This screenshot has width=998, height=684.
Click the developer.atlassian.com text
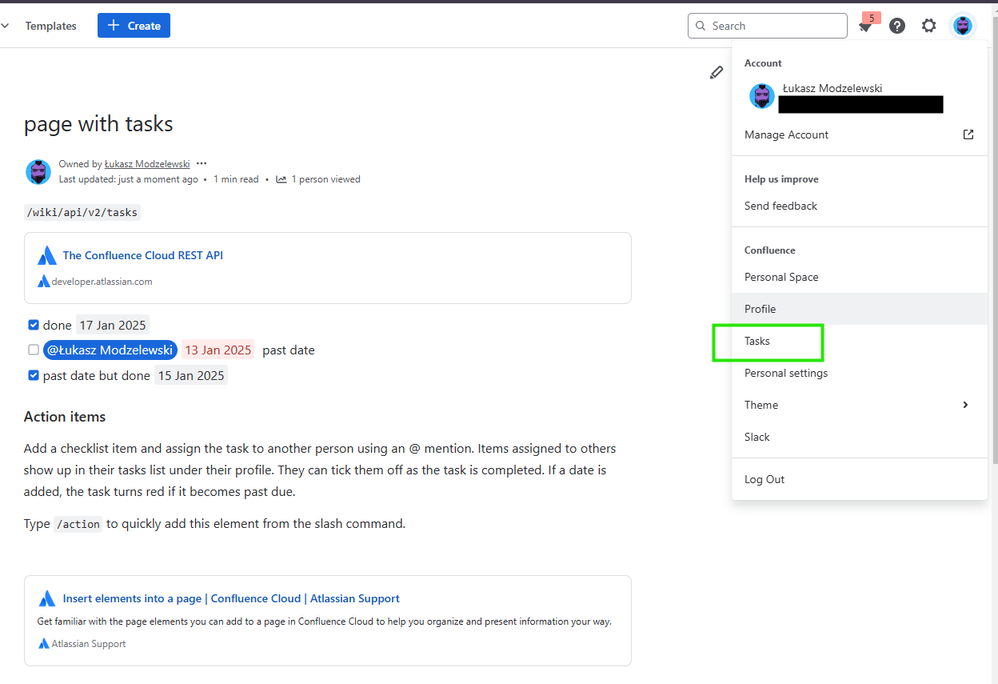[102, 282]
